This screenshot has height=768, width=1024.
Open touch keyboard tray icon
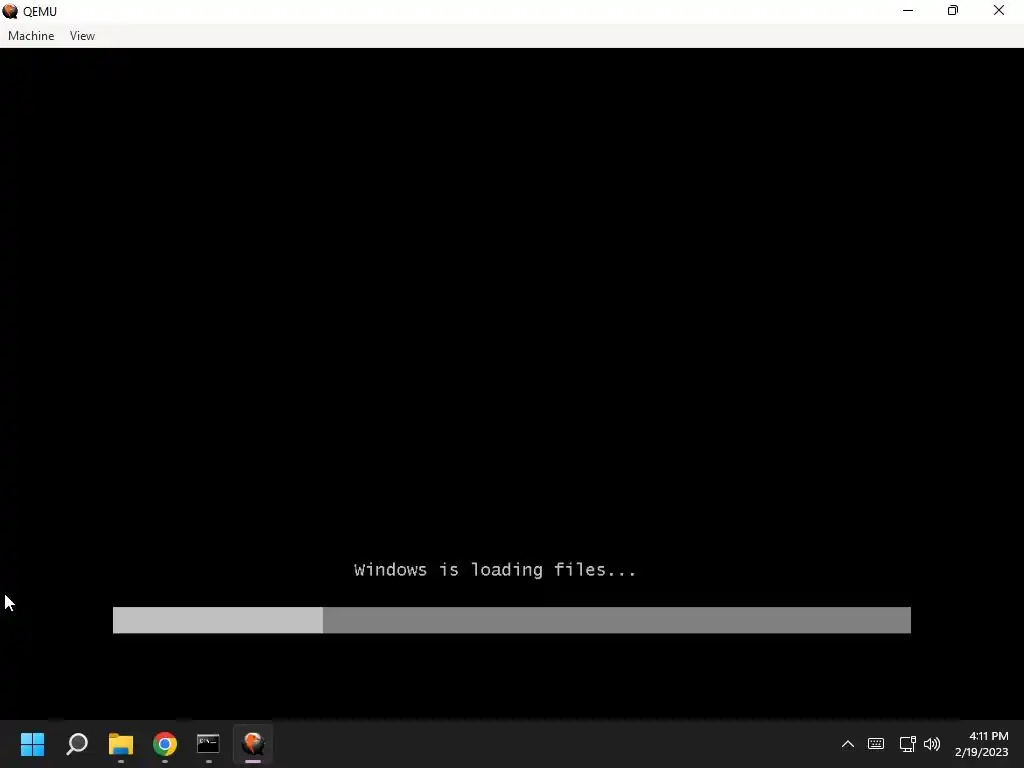pos(876,744)
